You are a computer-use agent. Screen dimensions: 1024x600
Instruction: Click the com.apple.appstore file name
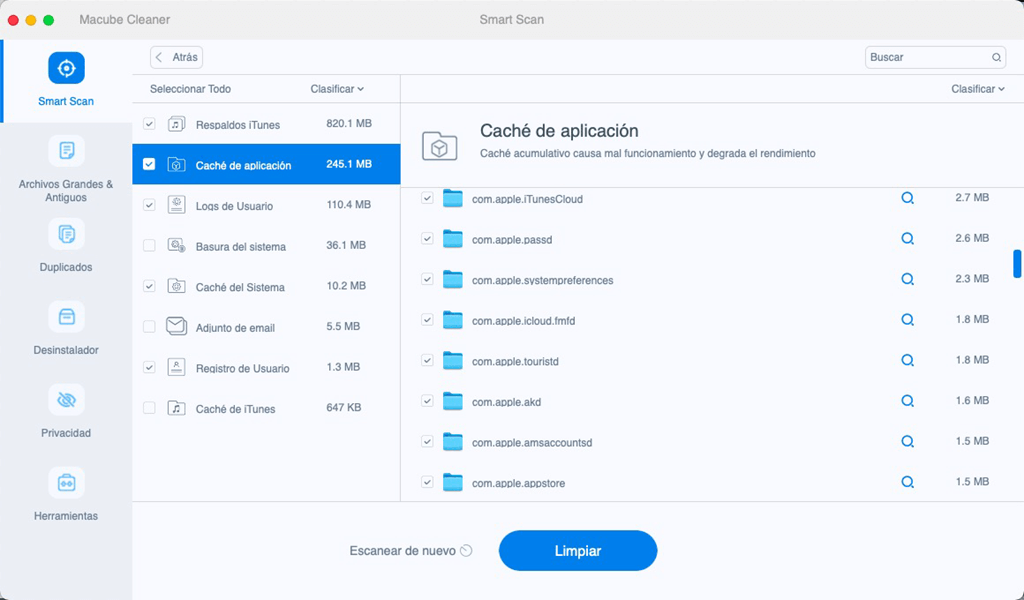click(519, 483)
